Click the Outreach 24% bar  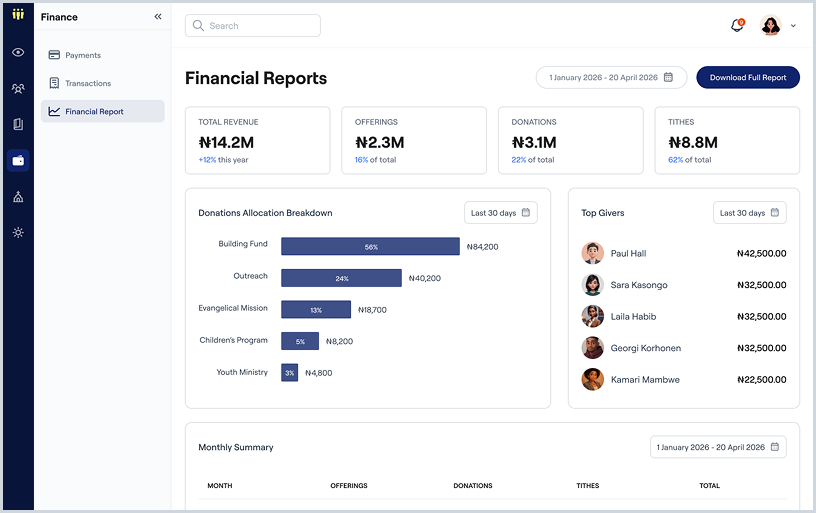coord(341,278)
